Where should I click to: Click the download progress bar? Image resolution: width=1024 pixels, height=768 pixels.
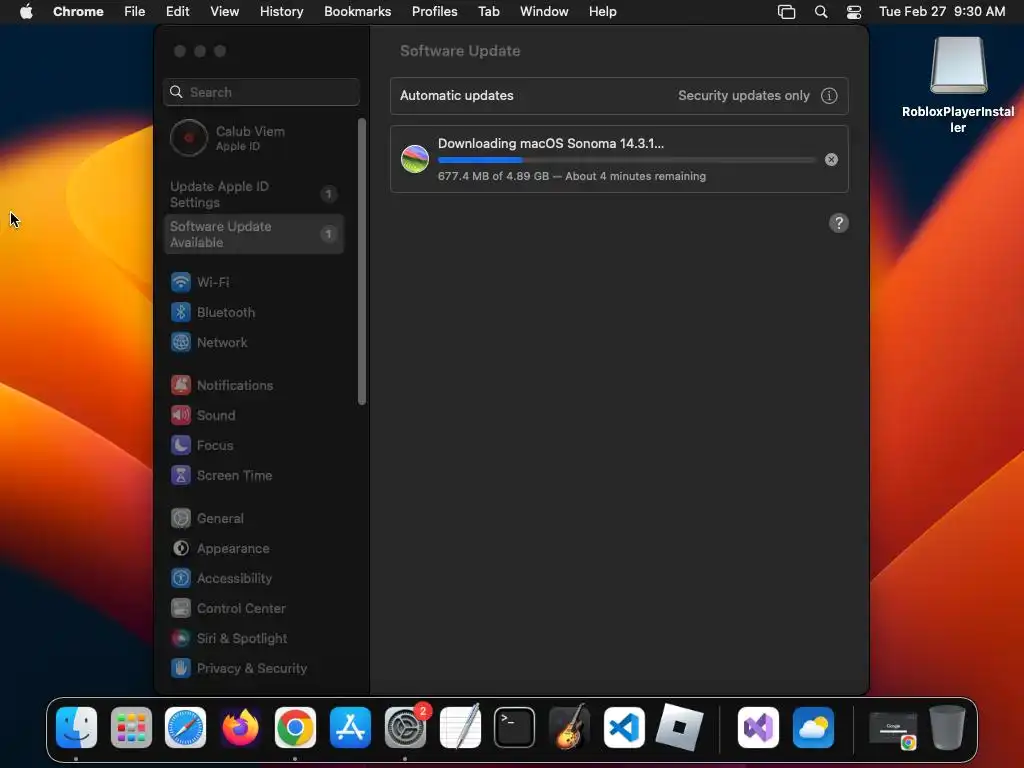pyautogui.click(x=626, y=160)
